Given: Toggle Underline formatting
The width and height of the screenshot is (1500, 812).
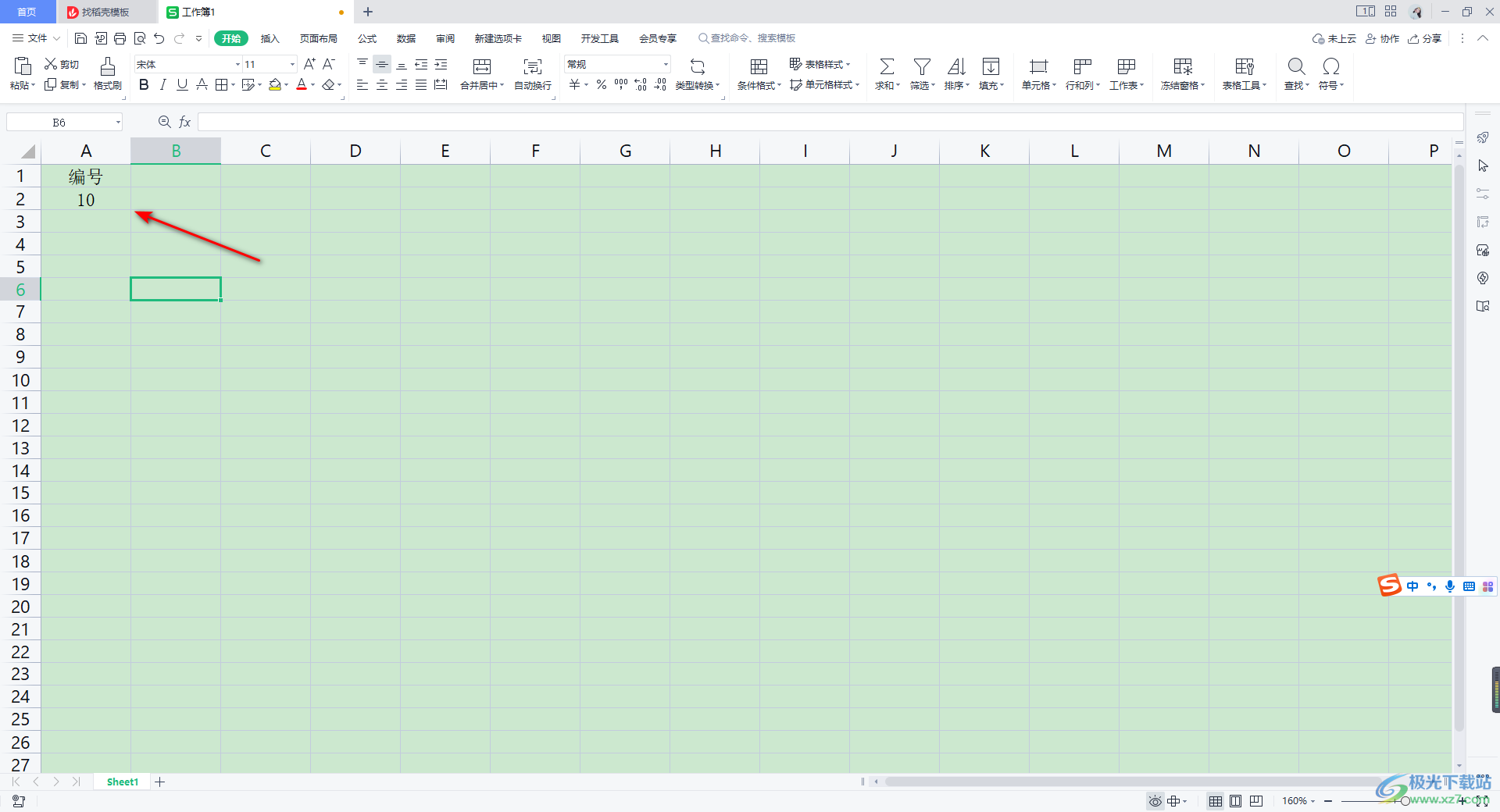Looking at the screenshot, I should (x=182, y=84).
